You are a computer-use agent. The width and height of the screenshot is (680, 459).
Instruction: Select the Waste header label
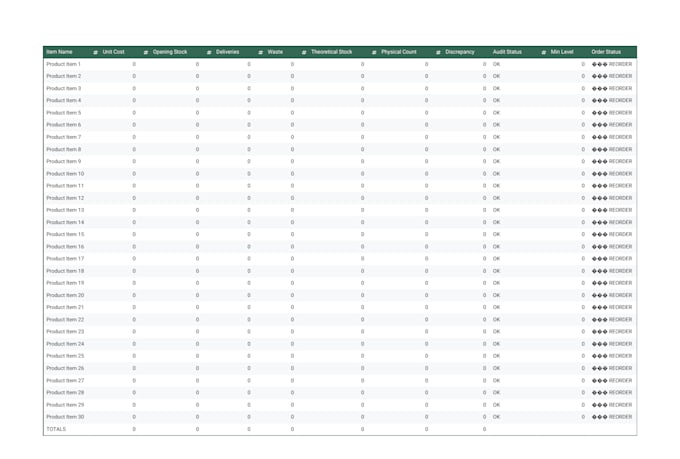coord(275,52)
